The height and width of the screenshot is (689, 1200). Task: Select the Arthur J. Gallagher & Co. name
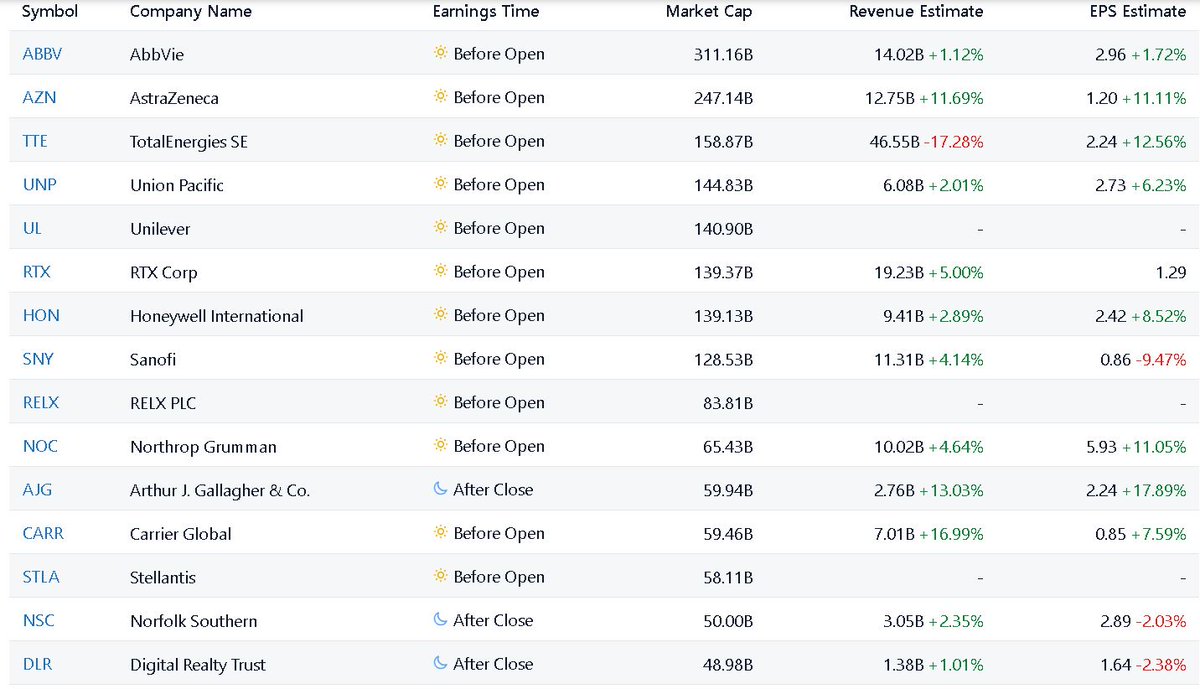point(220,490)
